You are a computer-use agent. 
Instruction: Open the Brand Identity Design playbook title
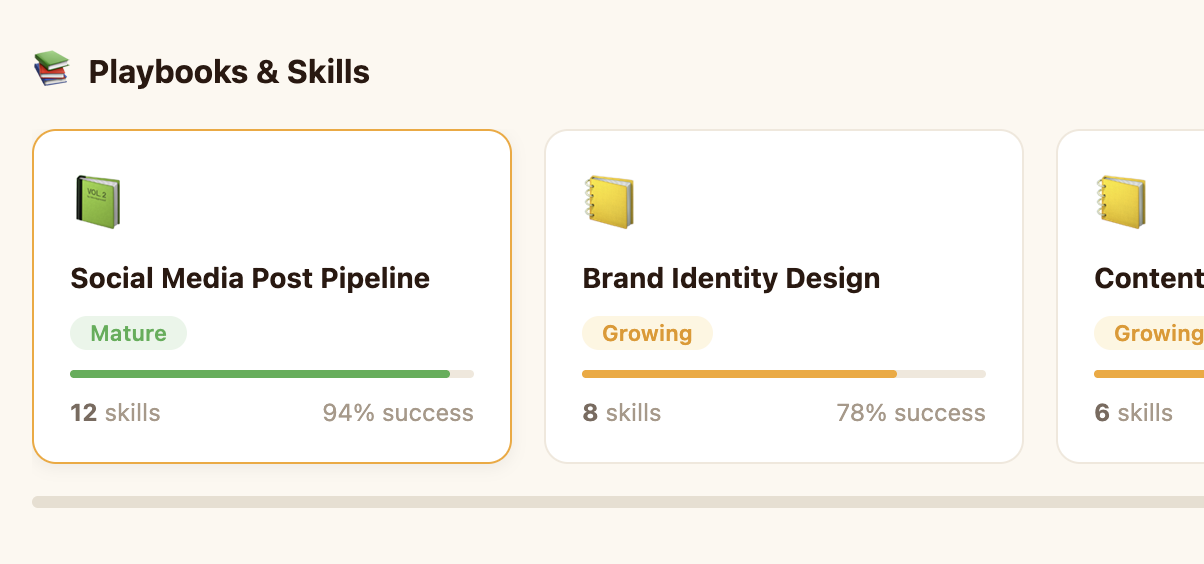(x=731, y=278)
